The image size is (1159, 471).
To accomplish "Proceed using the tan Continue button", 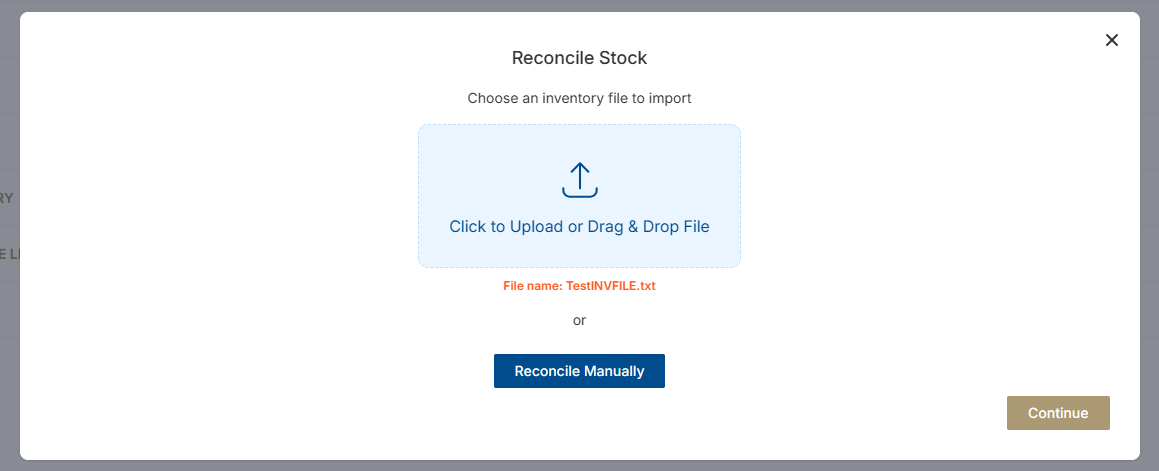I will (x=1058, y=413).
